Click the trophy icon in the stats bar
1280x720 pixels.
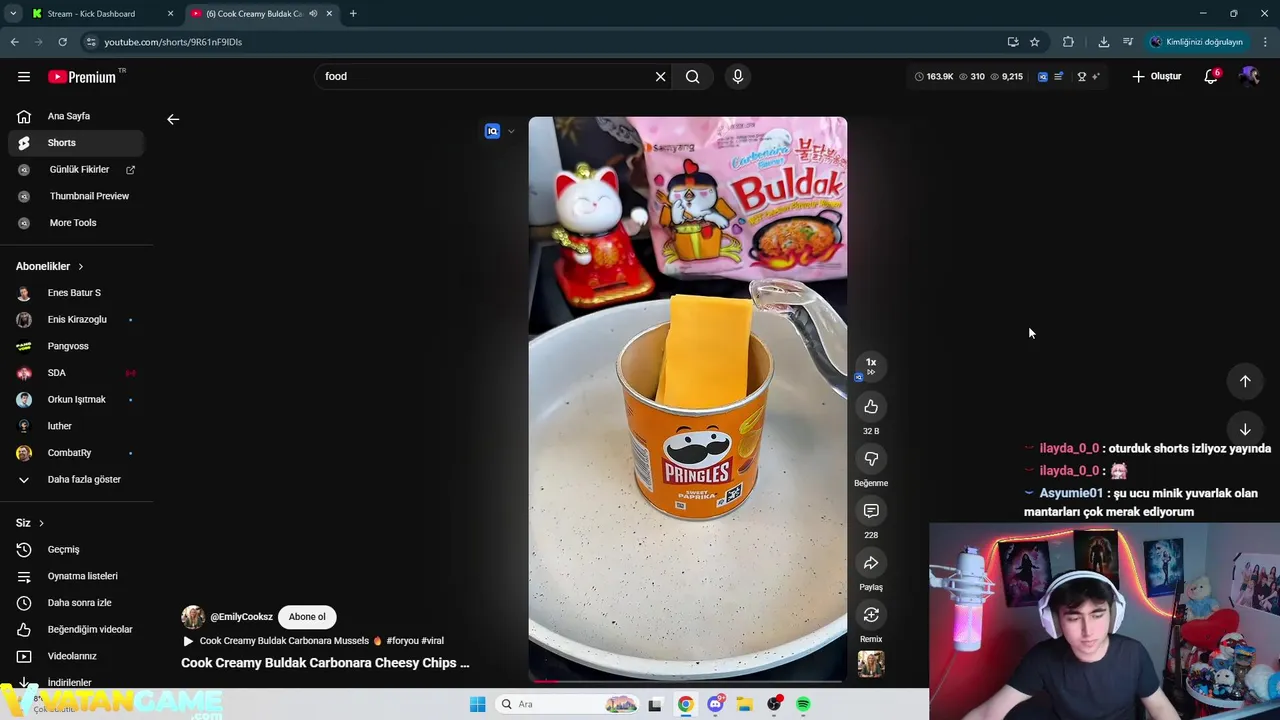1081,77
